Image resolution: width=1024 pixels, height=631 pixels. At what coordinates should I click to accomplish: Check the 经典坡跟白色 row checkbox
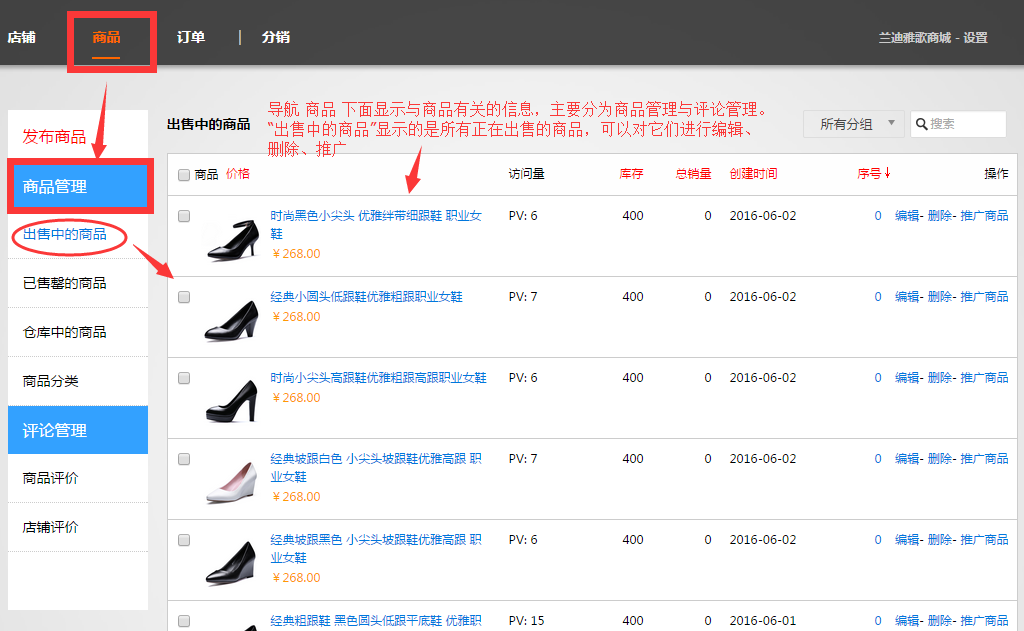(184, 459)
